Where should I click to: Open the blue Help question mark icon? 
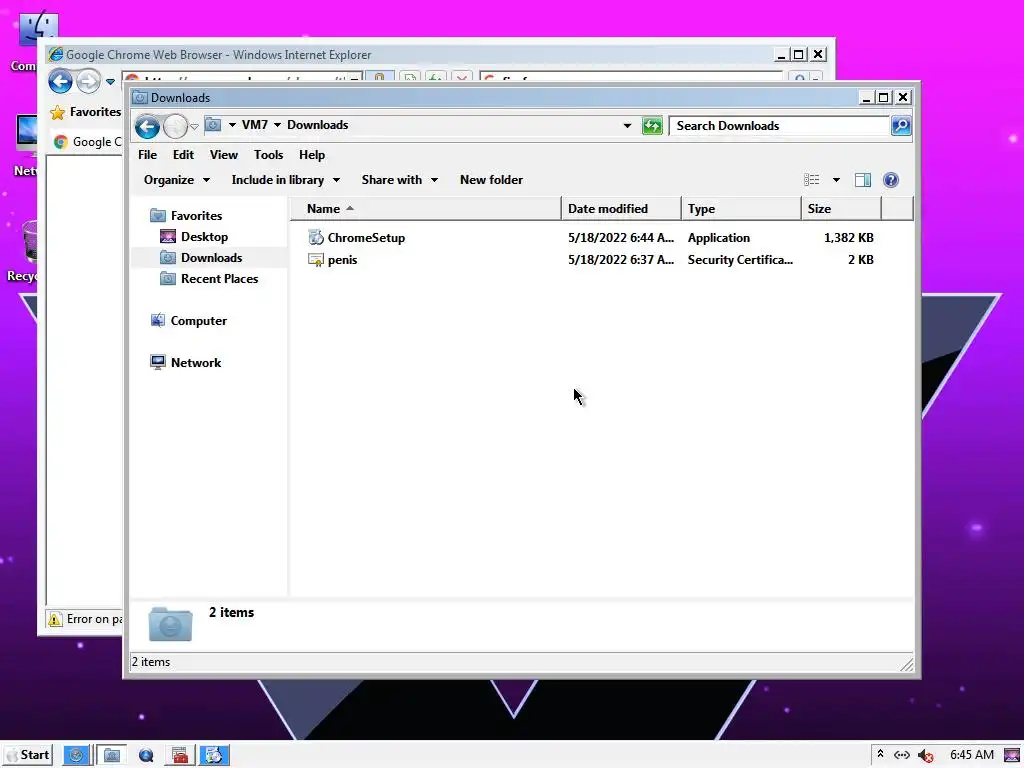click(890, 180)
